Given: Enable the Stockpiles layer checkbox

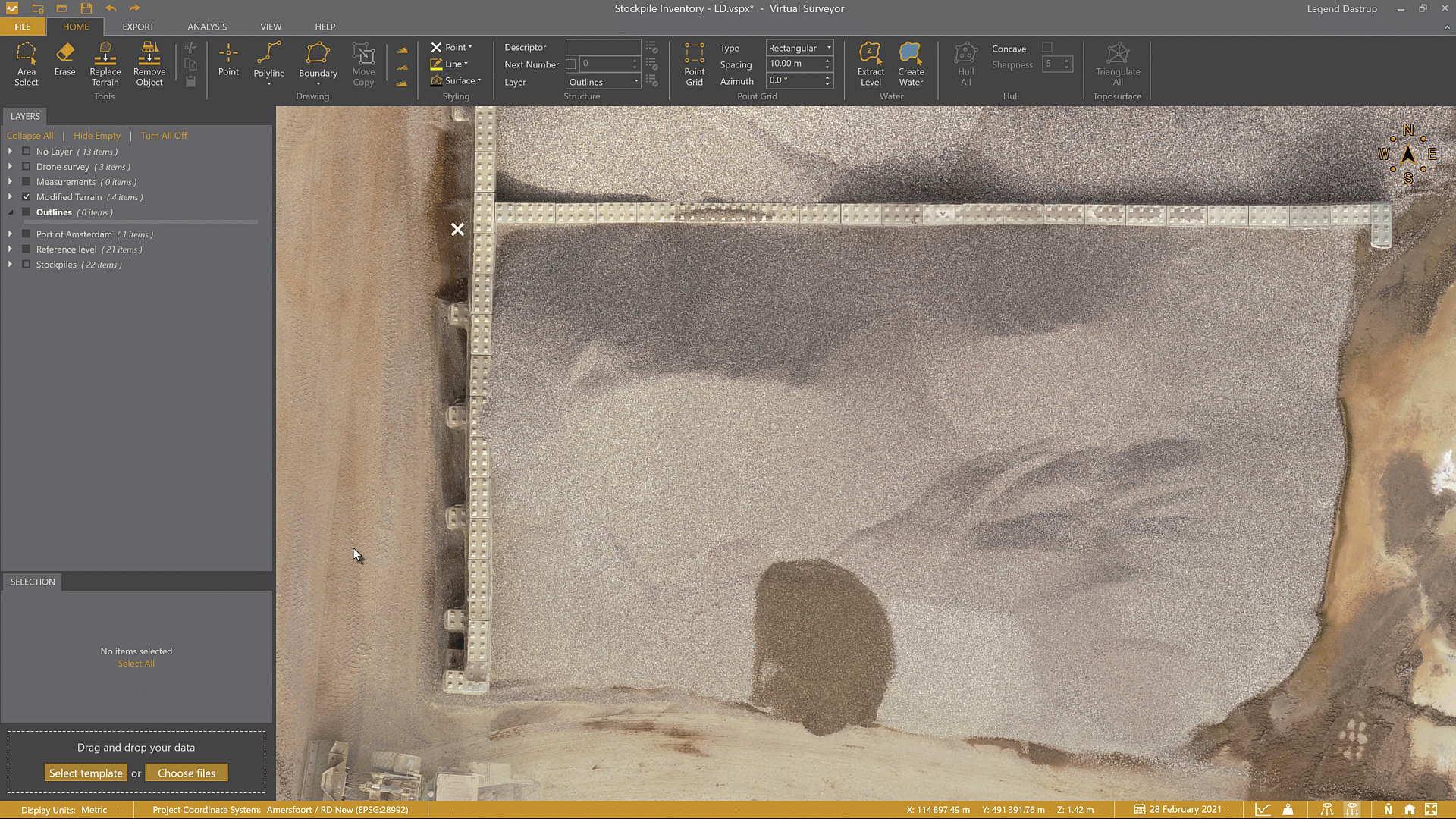Looking at the screenshot, I should click(x=26, y=264).
